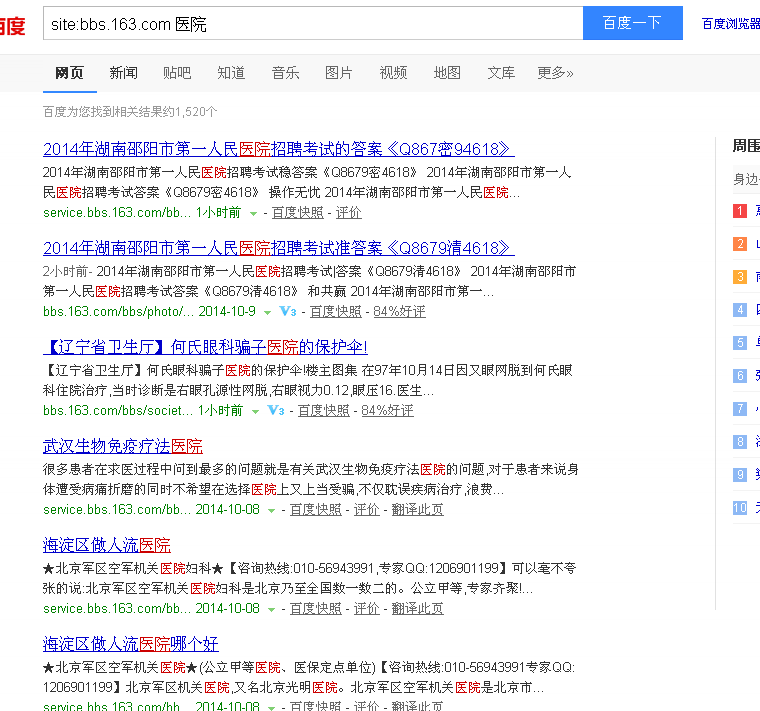Click rank 2 badge in right sidebar
This screenshot has width=760, height=711.
click(740, 243)
